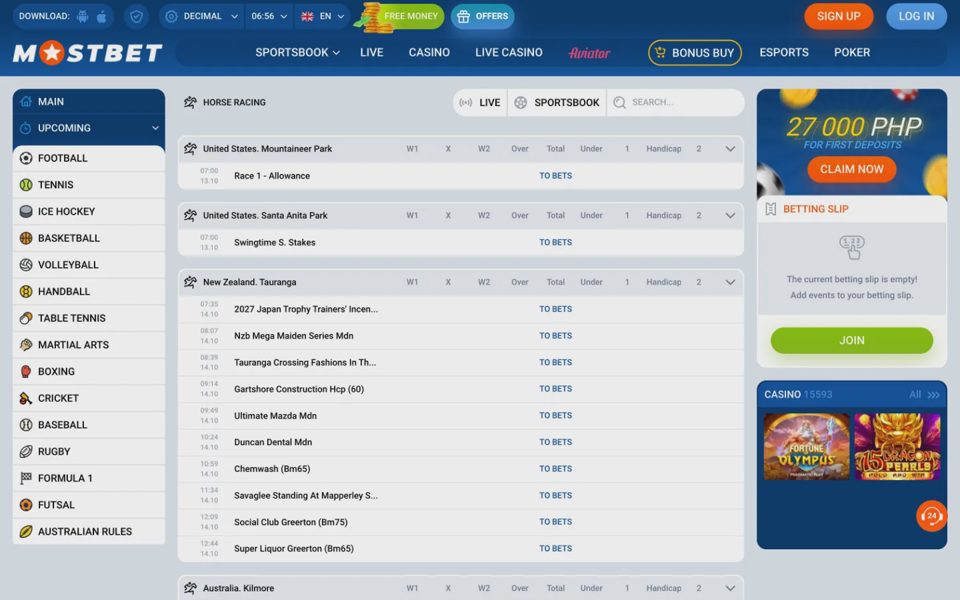Open the Aviator game page
The image size is (960, 600).
[x=589, y=53]
